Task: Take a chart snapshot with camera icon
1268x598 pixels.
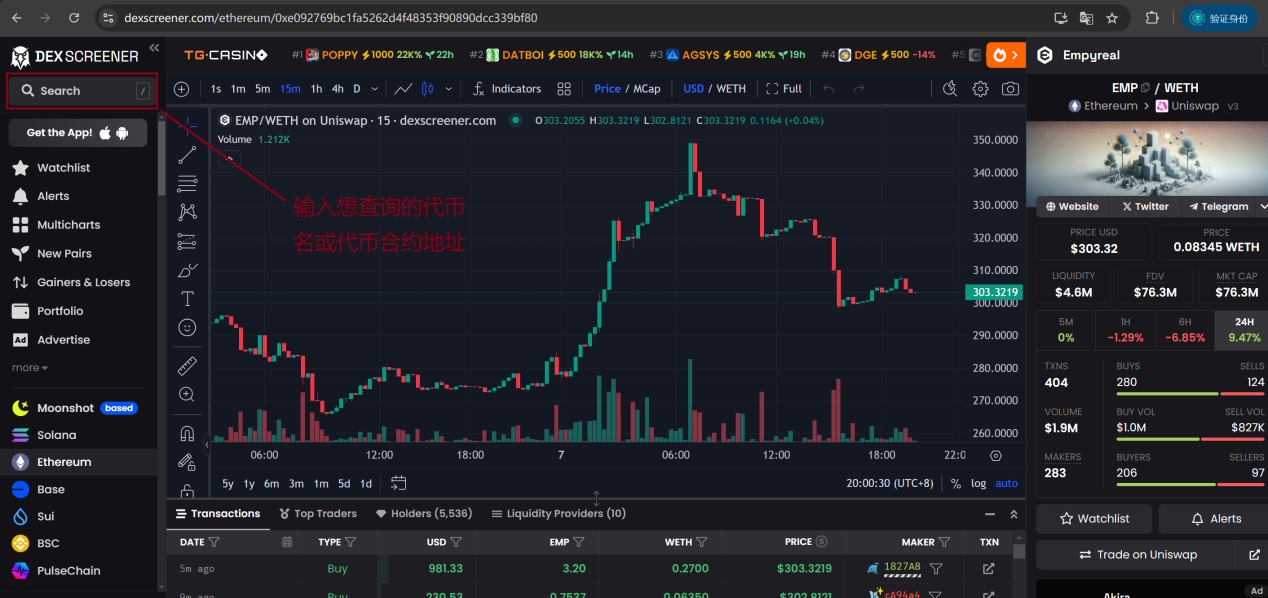Action: pos(1011,89)
